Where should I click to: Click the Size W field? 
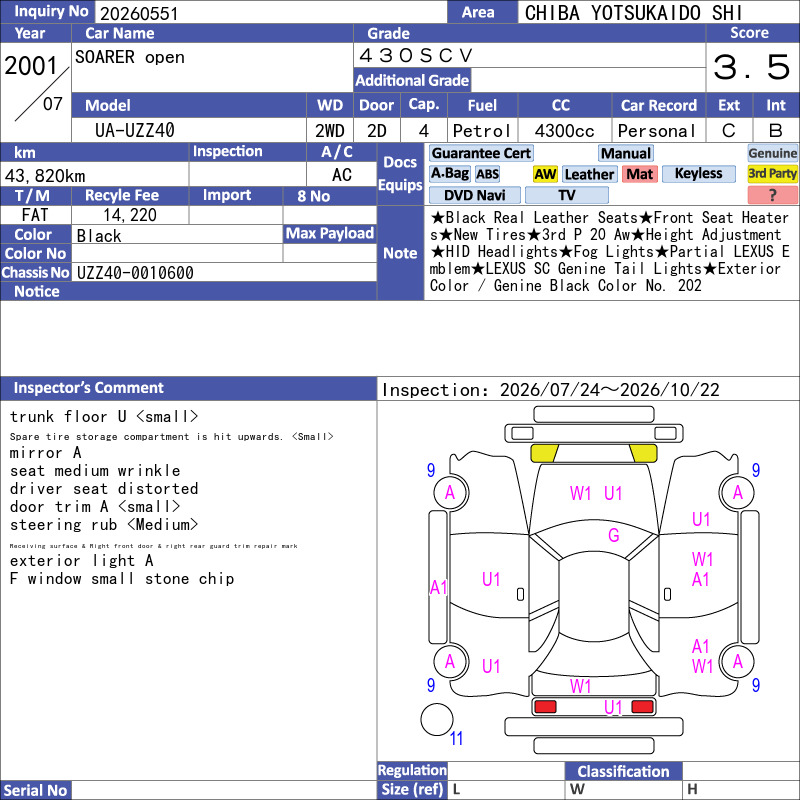[x=623, y=790]
